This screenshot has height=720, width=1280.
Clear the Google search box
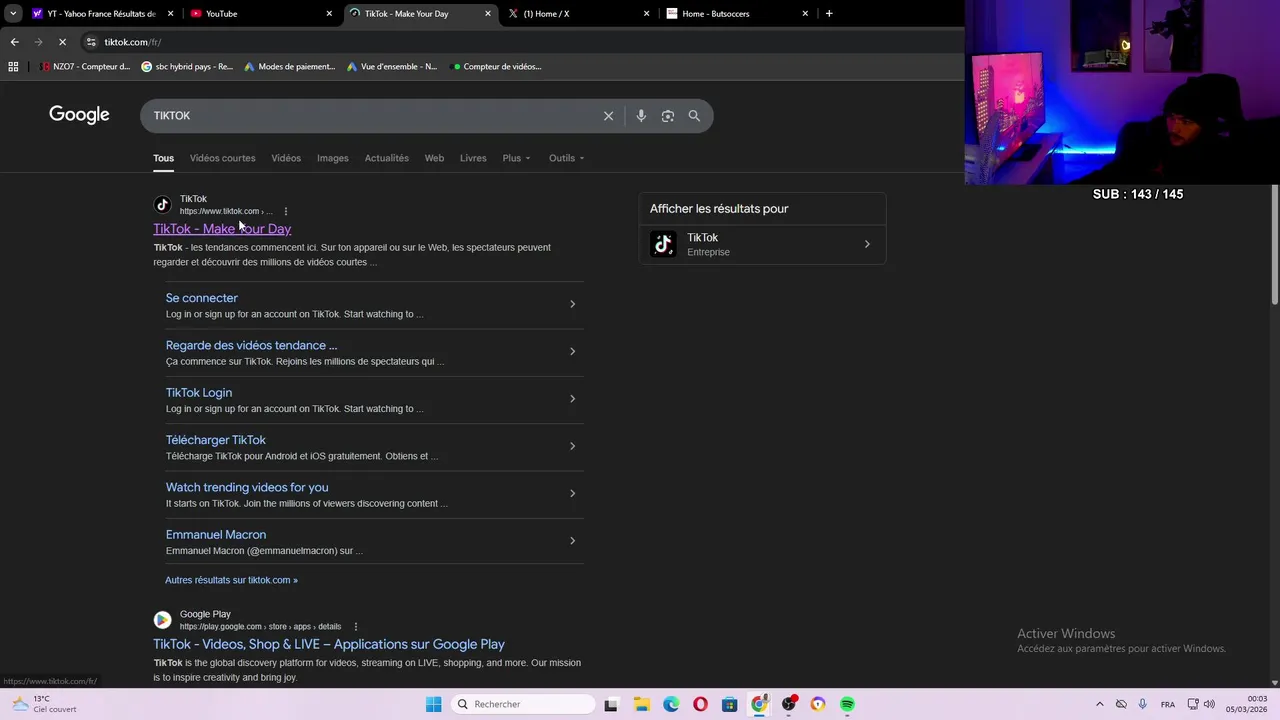tap(608, 116)
